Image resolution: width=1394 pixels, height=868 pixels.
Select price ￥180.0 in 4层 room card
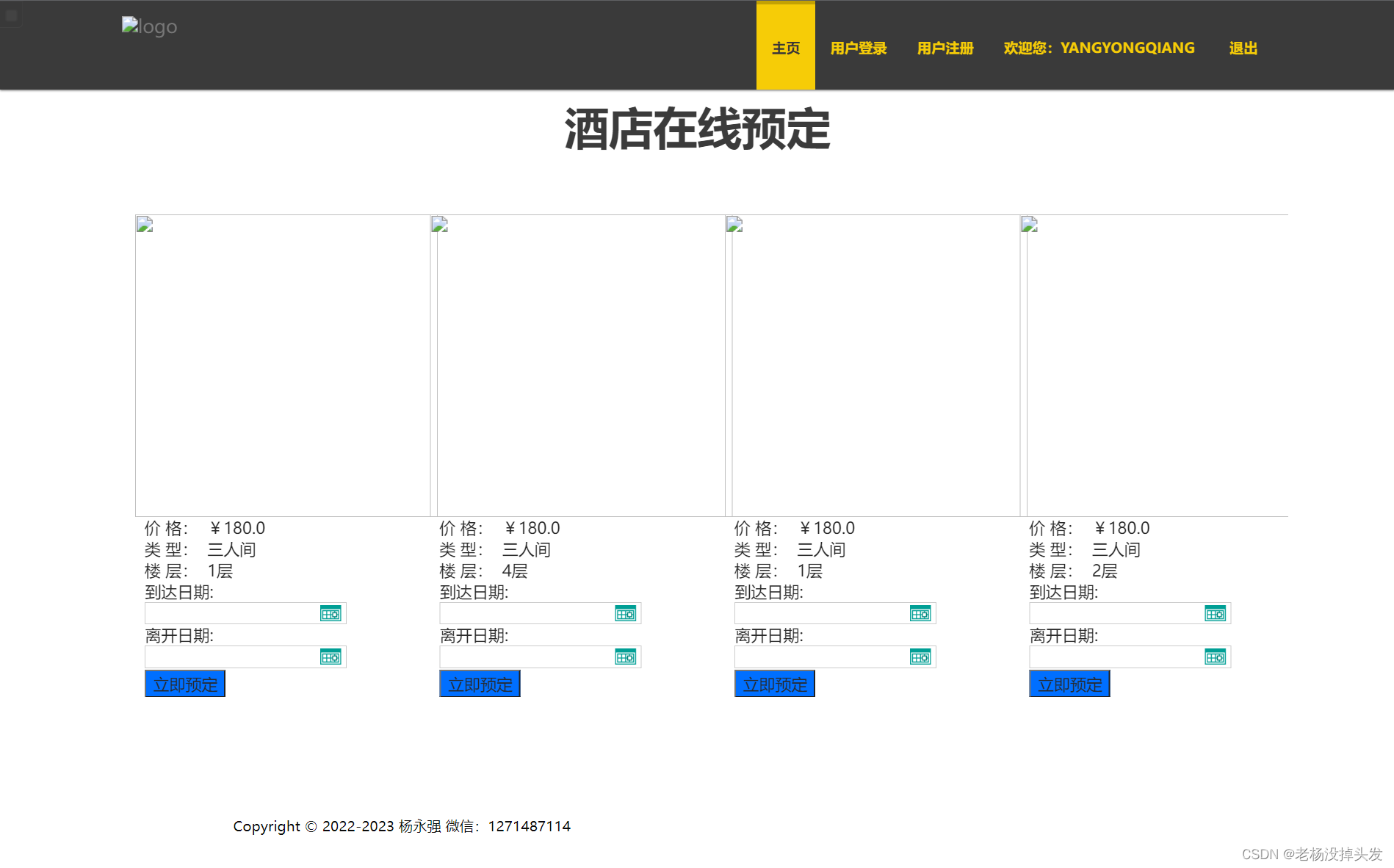click(532, 528)
